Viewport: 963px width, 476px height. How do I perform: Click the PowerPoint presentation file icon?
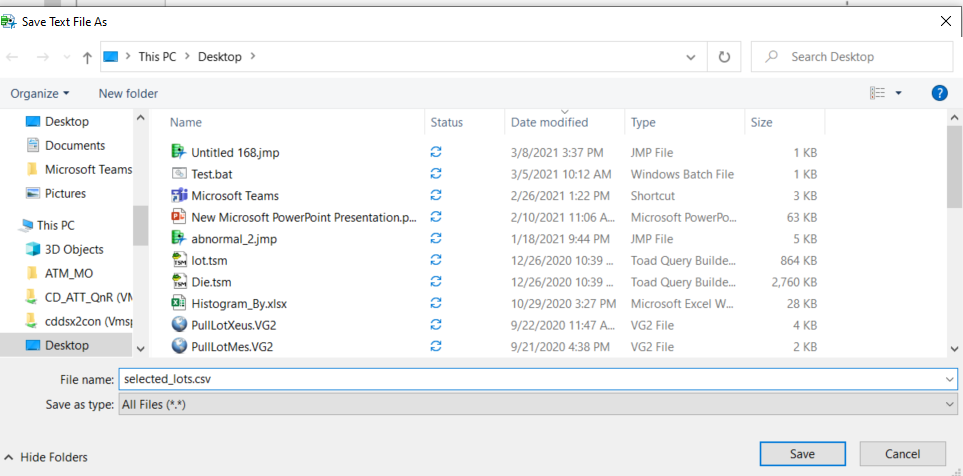(x=179, y=217)
